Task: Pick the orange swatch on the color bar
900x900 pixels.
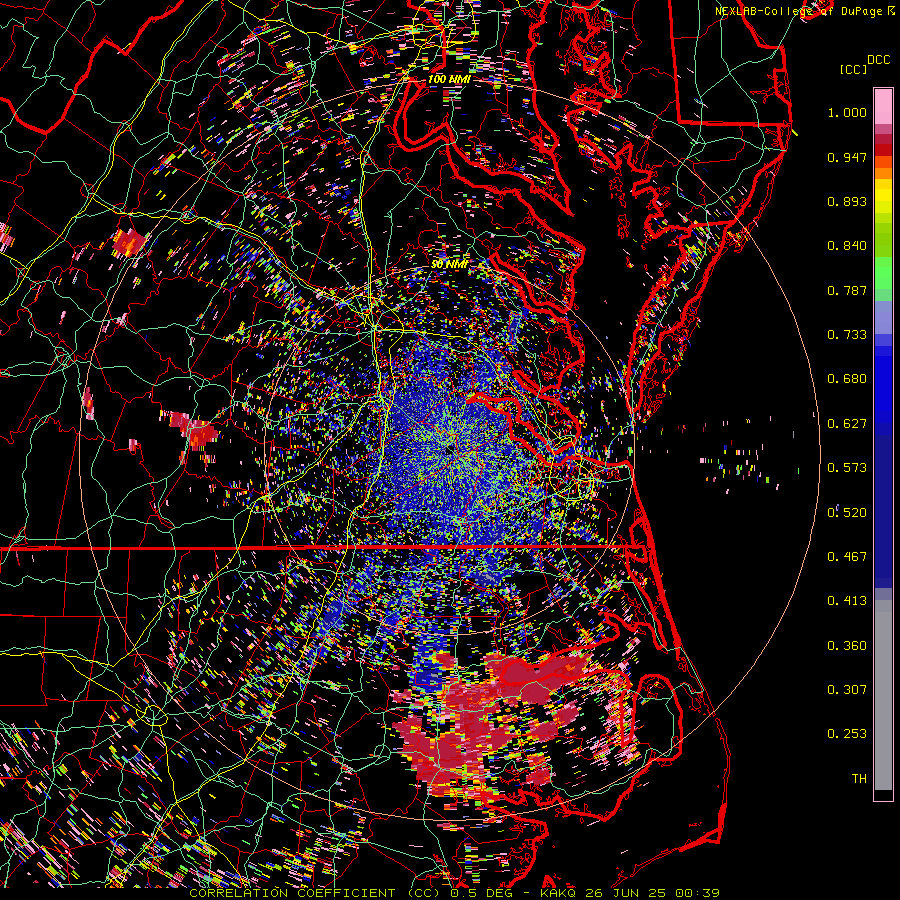Action: 883,173
